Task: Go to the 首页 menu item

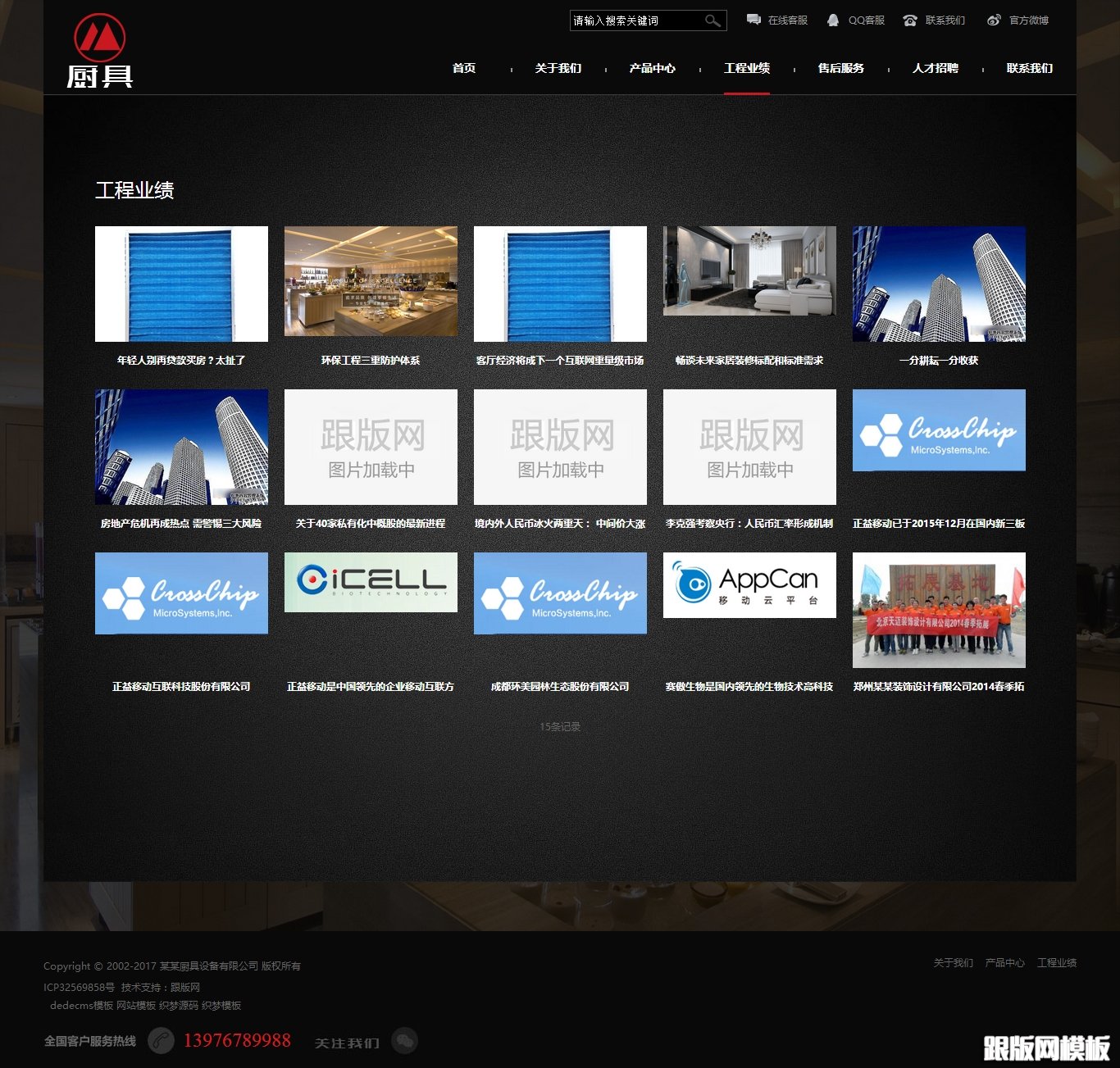Action: point(464,68)
